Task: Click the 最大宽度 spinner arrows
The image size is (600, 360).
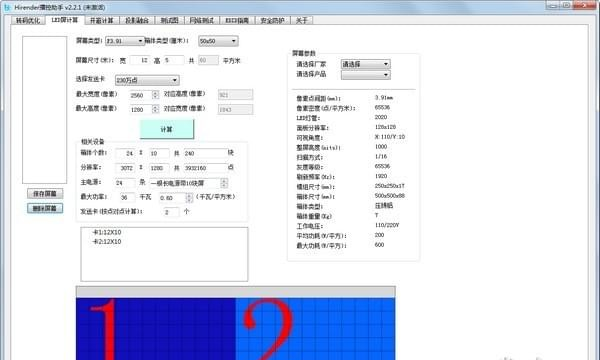Action: tap(155, 95)
